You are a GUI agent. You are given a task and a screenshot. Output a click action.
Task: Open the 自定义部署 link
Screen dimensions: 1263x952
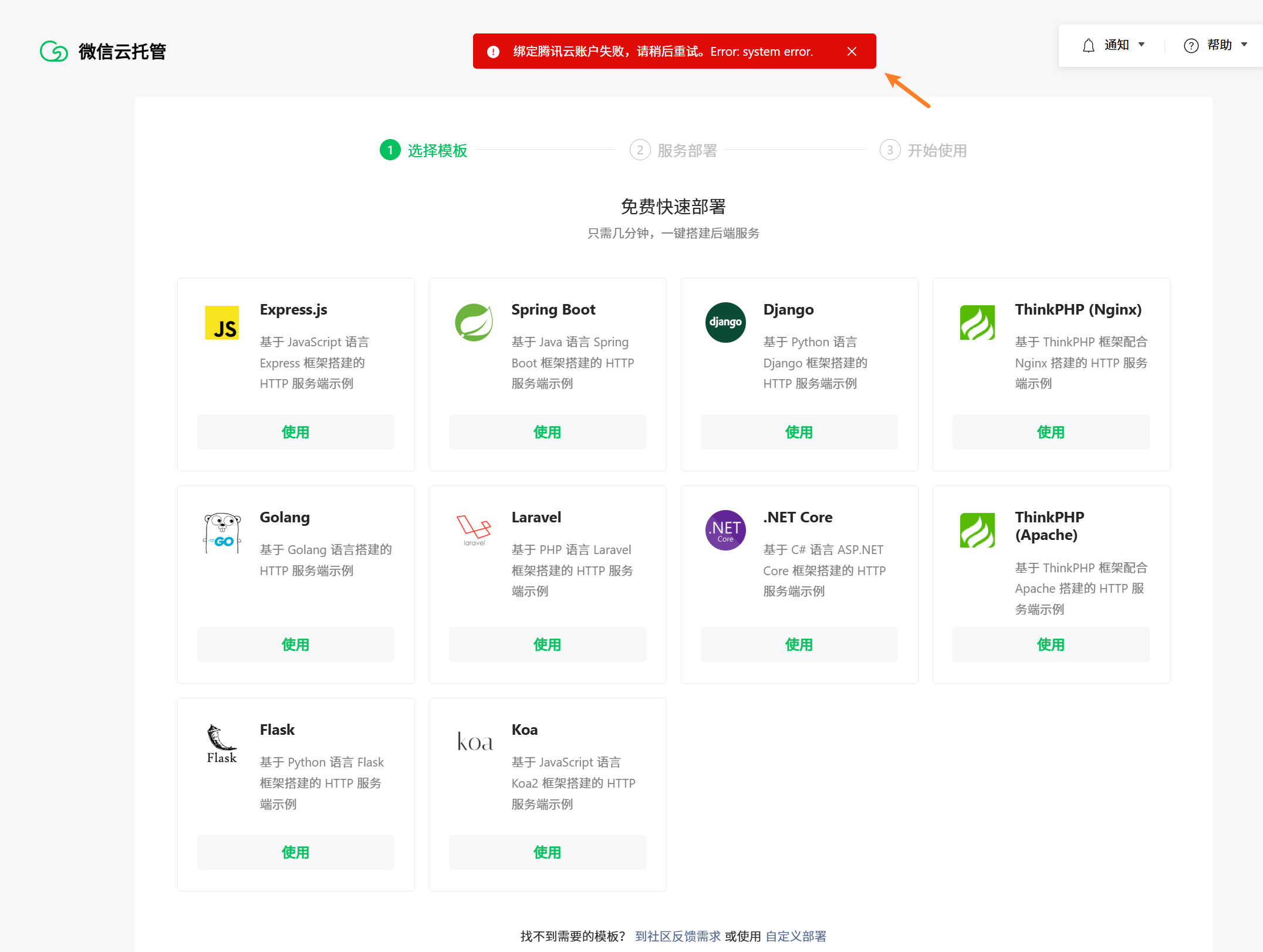coord(796,936)
